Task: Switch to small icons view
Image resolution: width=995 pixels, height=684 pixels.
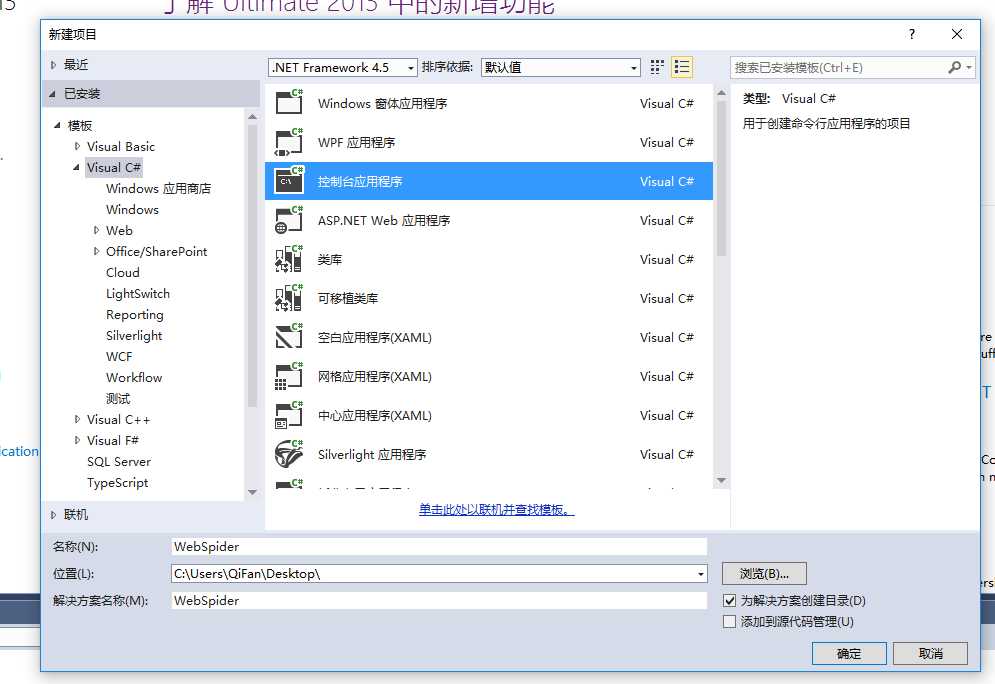Action: click(x=657, y=67)
